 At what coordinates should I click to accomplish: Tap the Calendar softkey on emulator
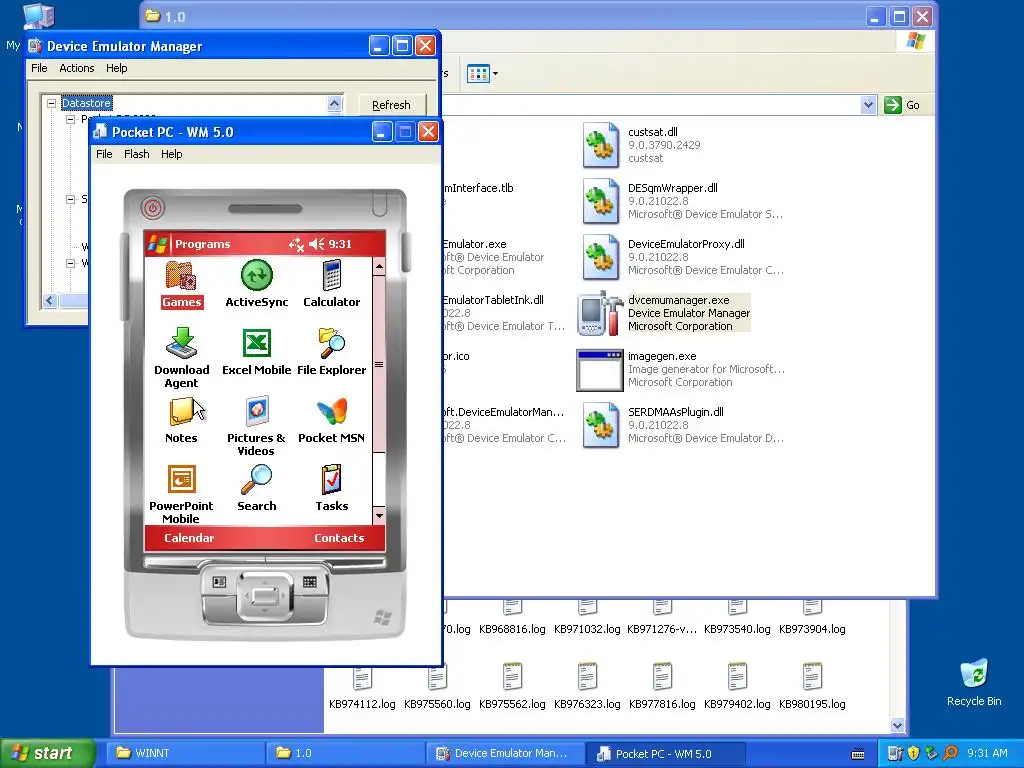tap(189, 538)
